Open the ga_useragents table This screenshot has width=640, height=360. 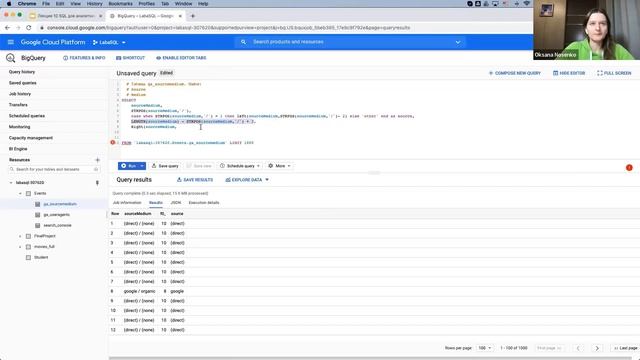tap(56, 215)
